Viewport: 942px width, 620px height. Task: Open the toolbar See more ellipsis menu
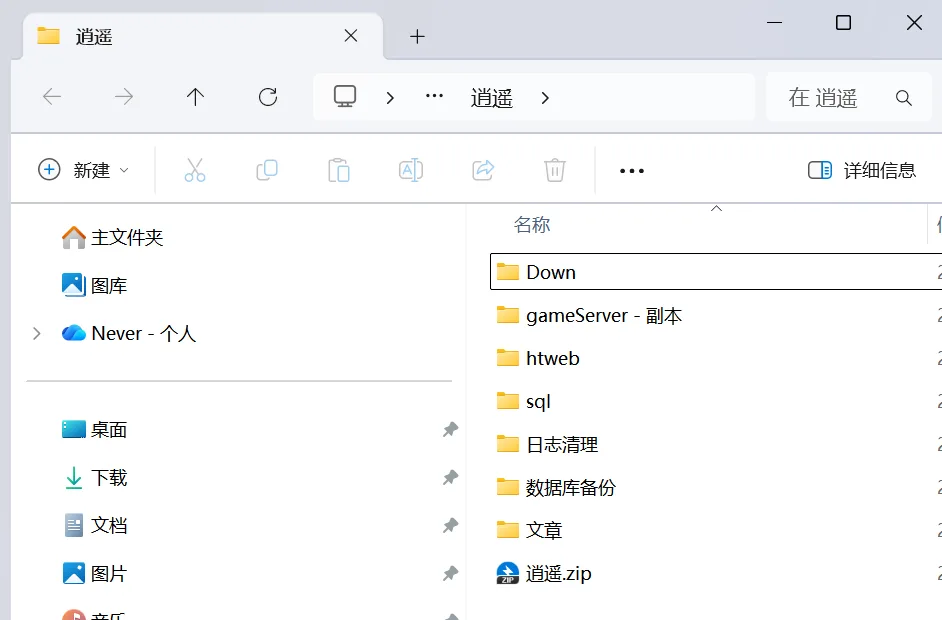pos(631,171)
